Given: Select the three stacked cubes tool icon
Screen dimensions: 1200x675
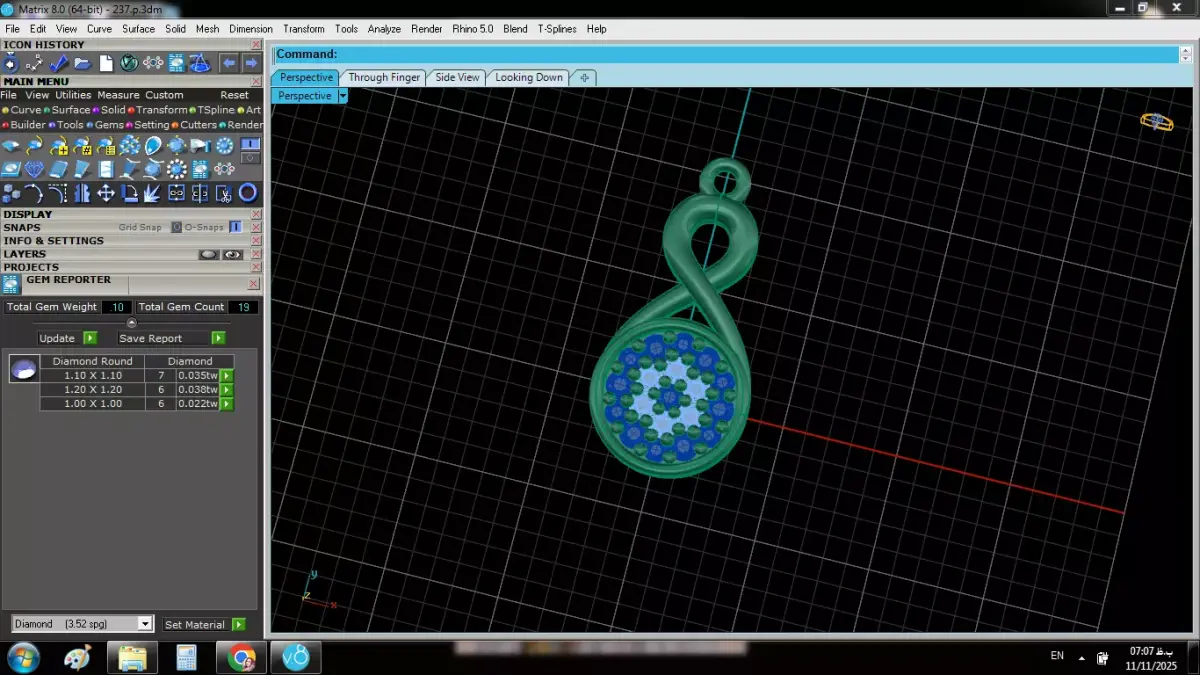Looking at the screenshot, I should (10, 193).
